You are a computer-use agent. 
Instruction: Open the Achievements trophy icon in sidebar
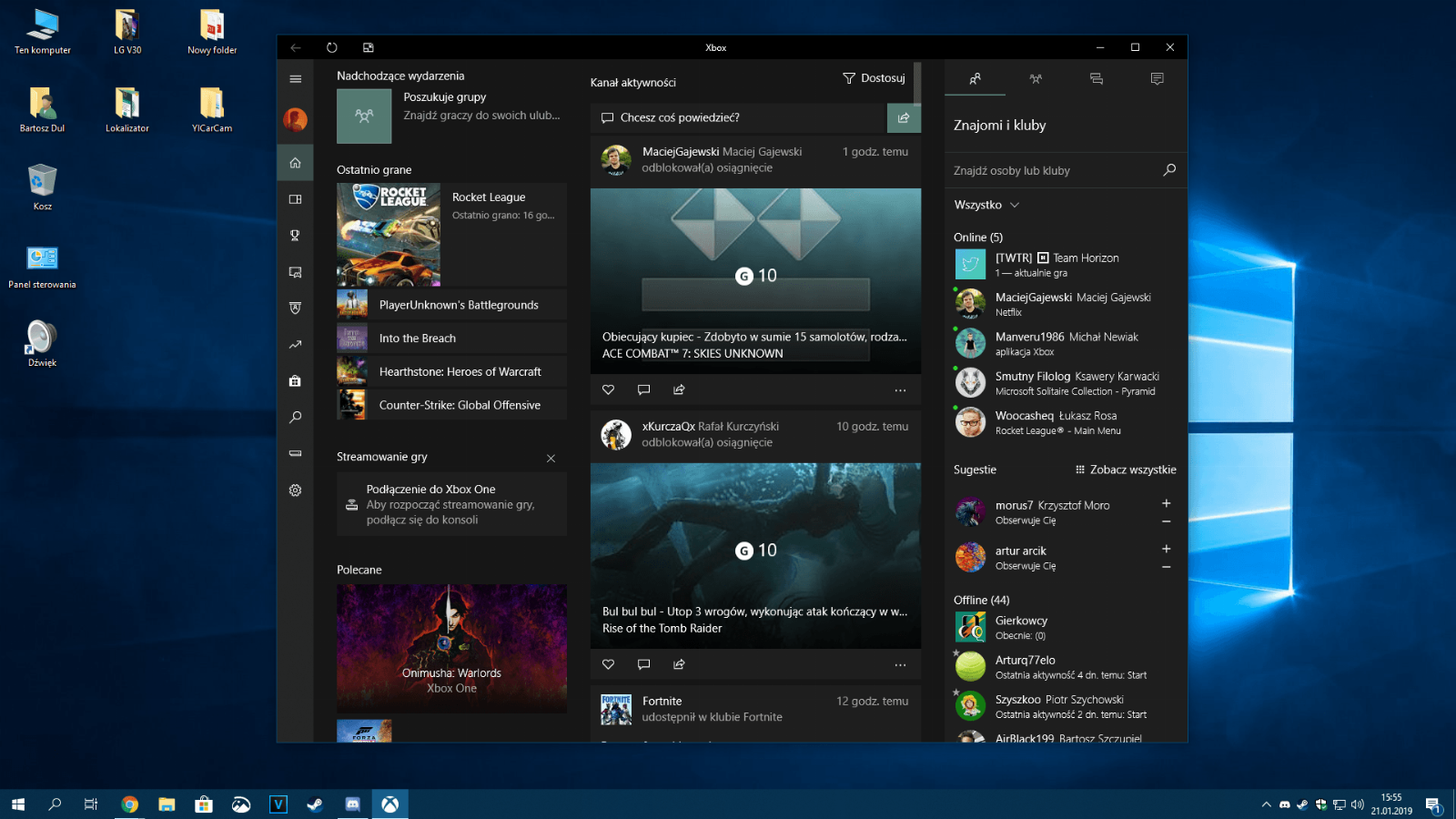point(295,236)
